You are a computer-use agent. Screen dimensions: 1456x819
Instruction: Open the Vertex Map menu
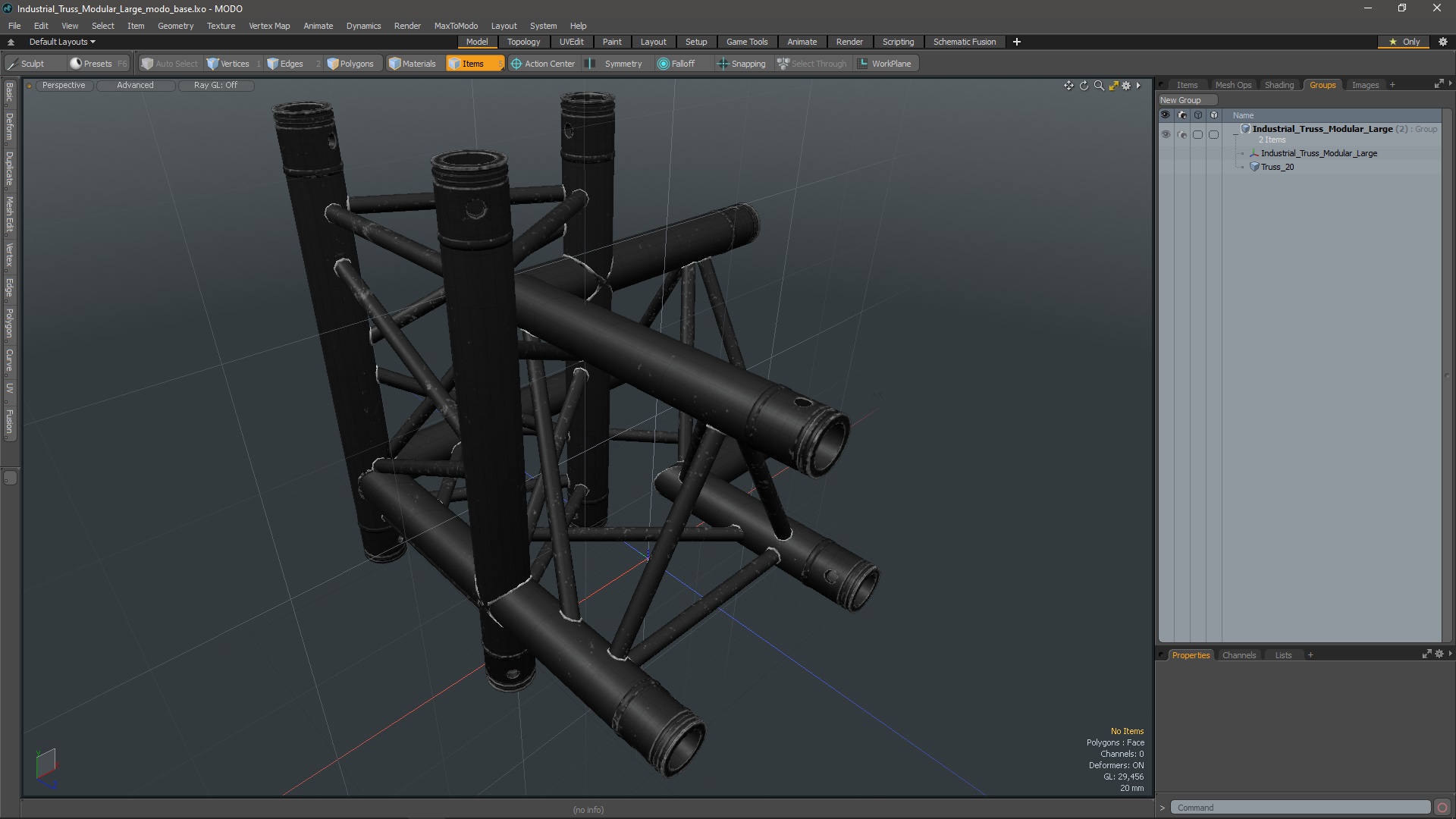[269, 26]
